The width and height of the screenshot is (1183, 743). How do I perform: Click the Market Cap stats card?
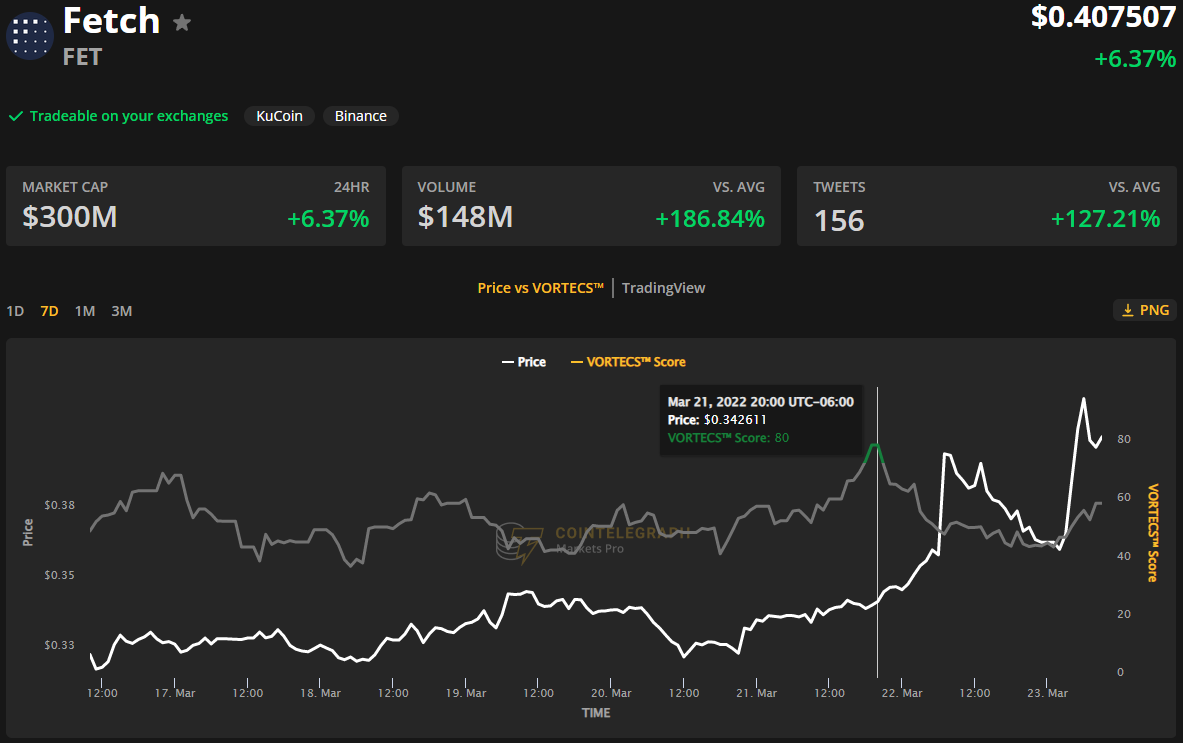tap(195, 206)
